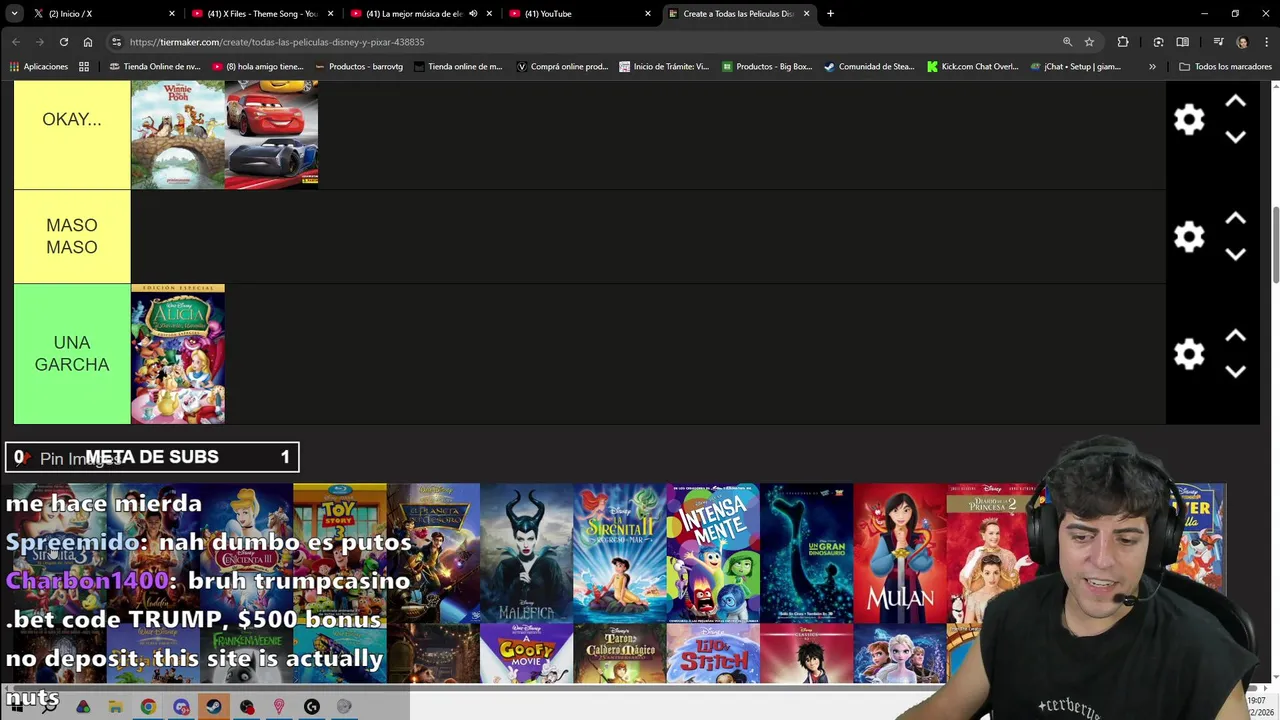Open the tab search dropdown

[x=14, y=14]
